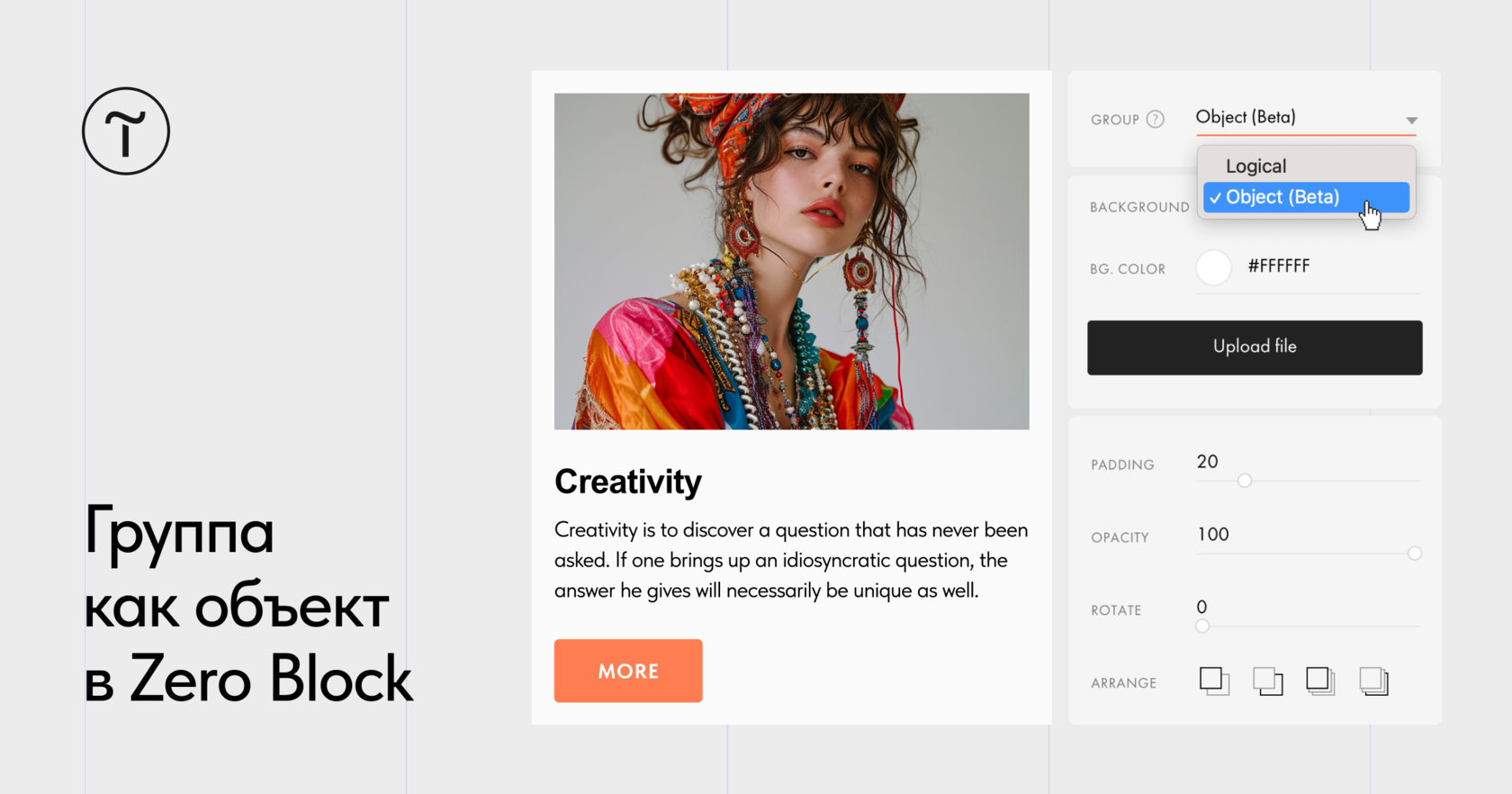
Task: Select the Creativity card photo
Action: (x=792, y=261)
